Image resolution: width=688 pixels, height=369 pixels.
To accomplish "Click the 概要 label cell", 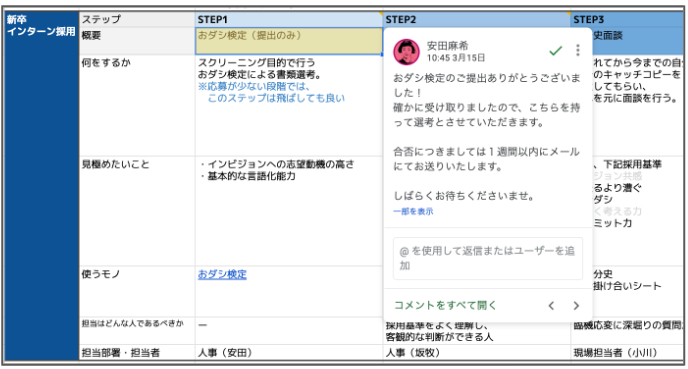I will click(x=137, y=41).
